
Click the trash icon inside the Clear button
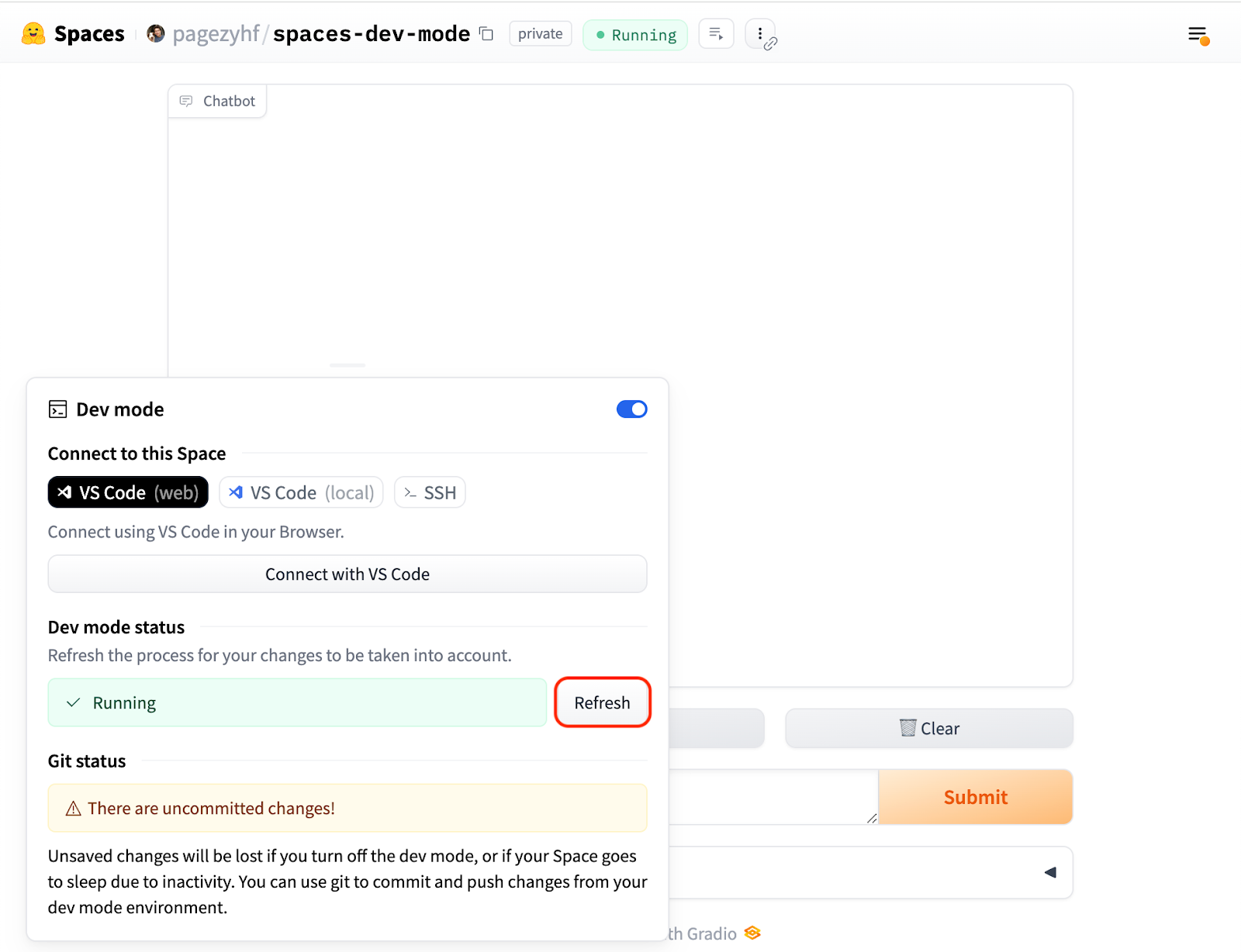pyautogui.click(x=907, y=728)
